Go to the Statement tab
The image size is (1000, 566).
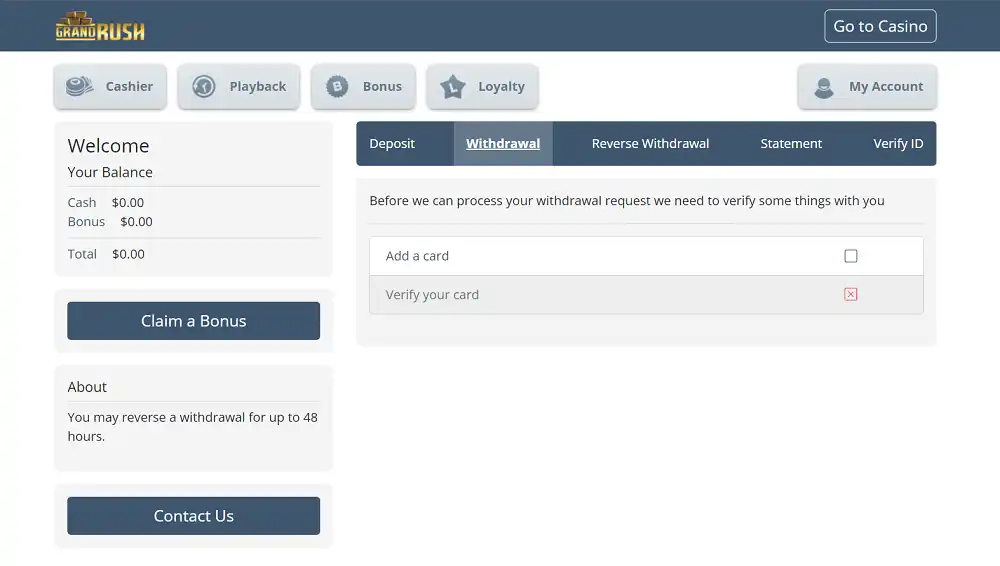click(x=791, y=144)
